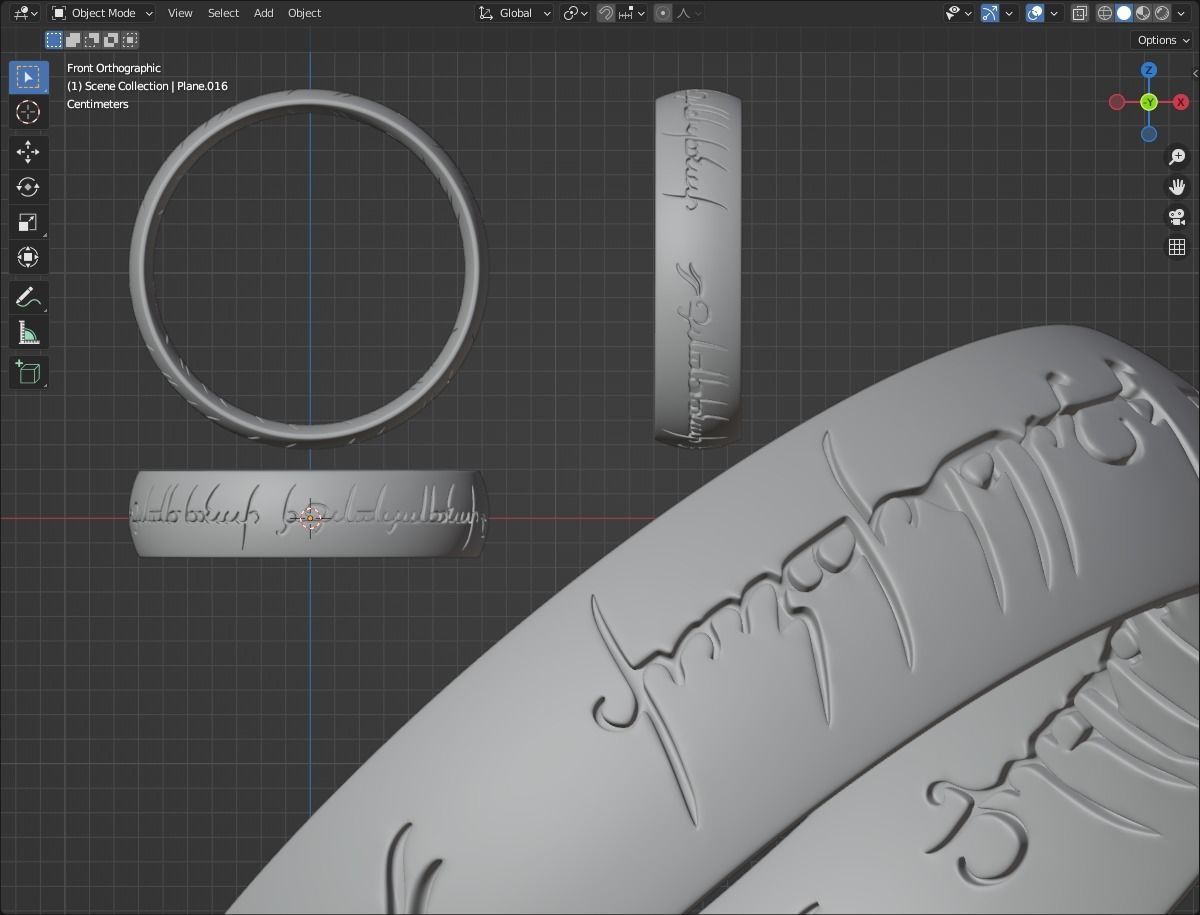Click the negative Z axis gizmo dot
The image size is (1200, 915).
(1149, 134)
